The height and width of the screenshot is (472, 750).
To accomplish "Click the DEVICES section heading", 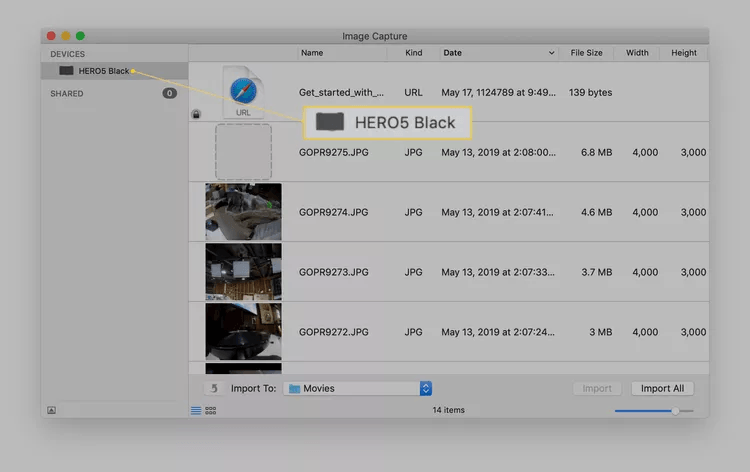I will pyautogui.click(x=67, y=54).
